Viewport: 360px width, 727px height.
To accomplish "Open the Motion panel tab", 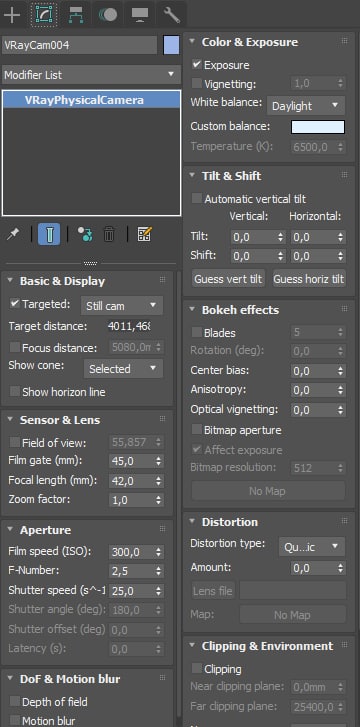I will [x=107, y=15].
